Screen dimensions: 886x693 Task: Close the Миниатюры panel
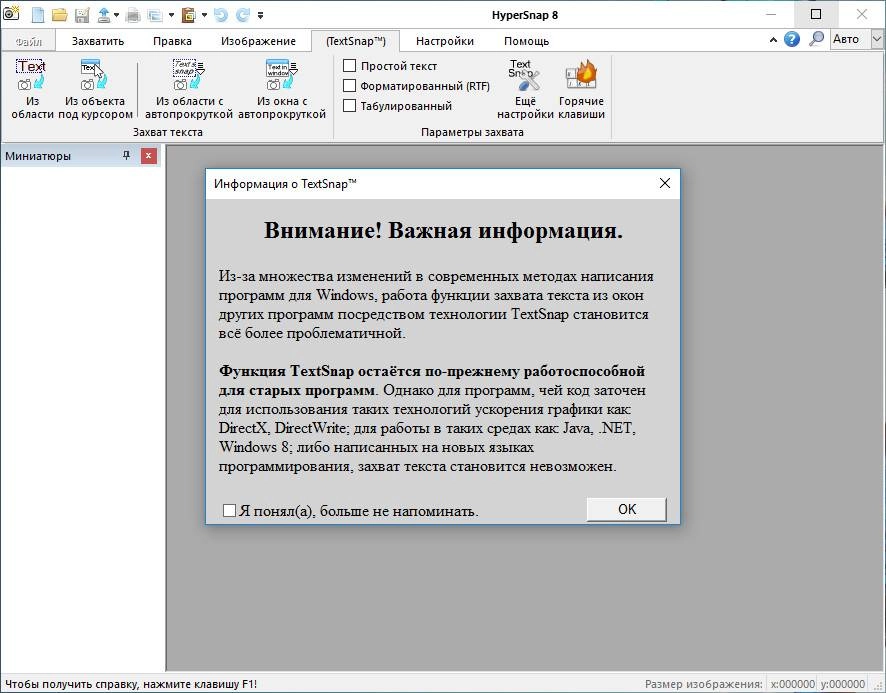(x=149, y=155)
